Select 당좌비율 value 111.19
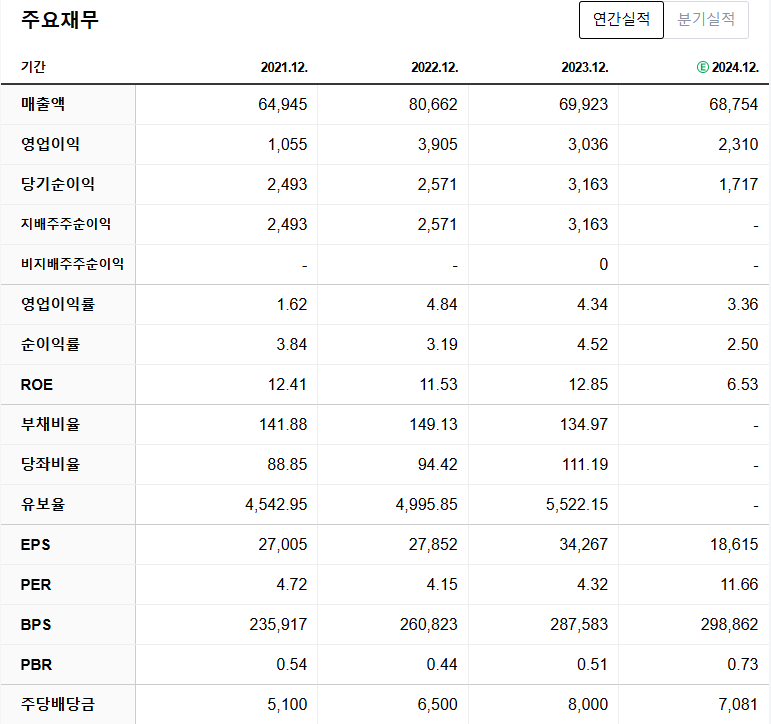This screenshot has height=724, width=771. (585, 464)
